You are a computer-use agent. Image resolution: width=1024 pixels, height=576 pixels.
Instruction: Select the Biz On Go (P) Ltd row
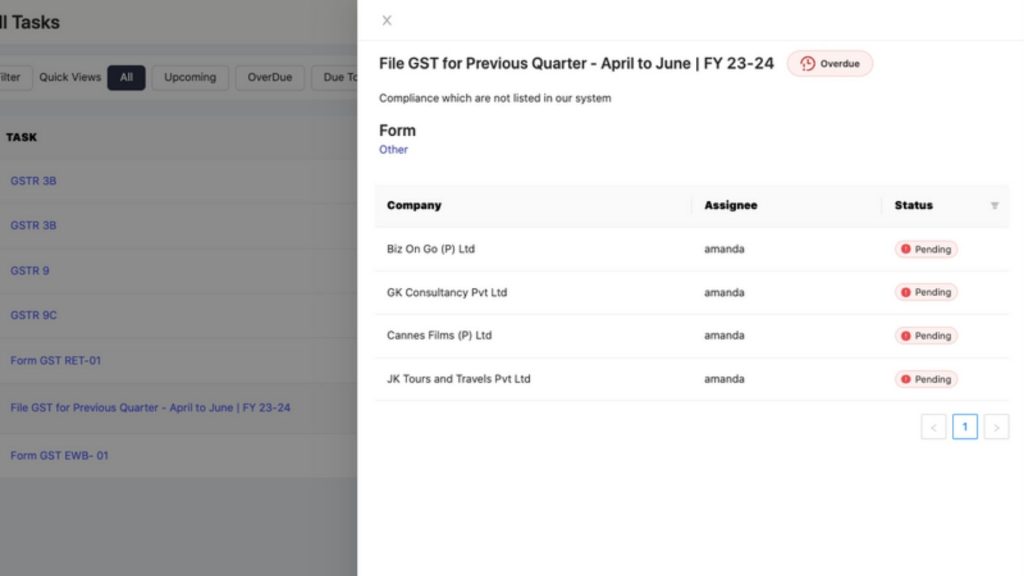click(692, 249)
